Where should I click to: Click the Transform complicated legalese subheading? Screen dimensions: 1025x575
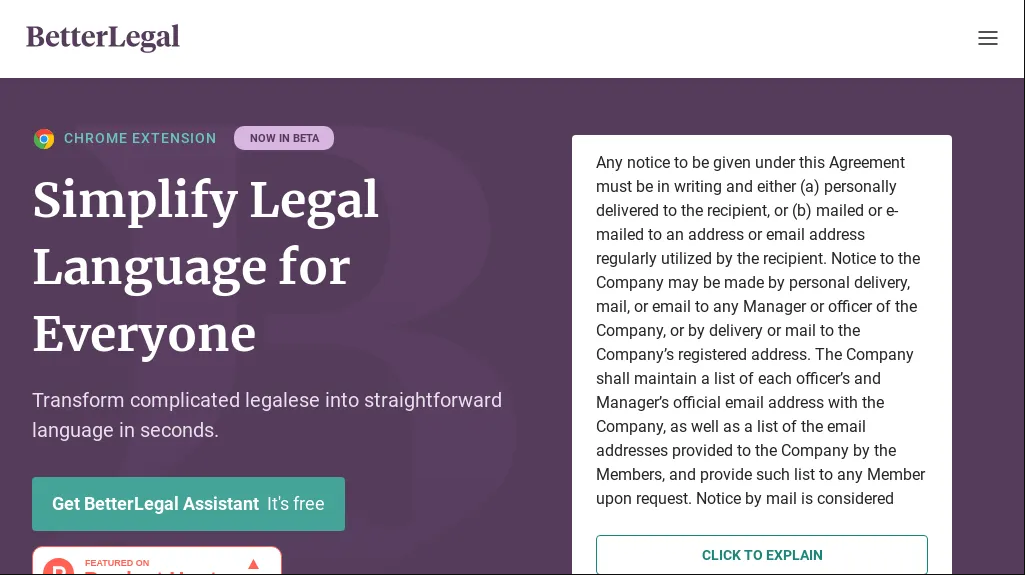pyautogui.click(x=267, y=401)
